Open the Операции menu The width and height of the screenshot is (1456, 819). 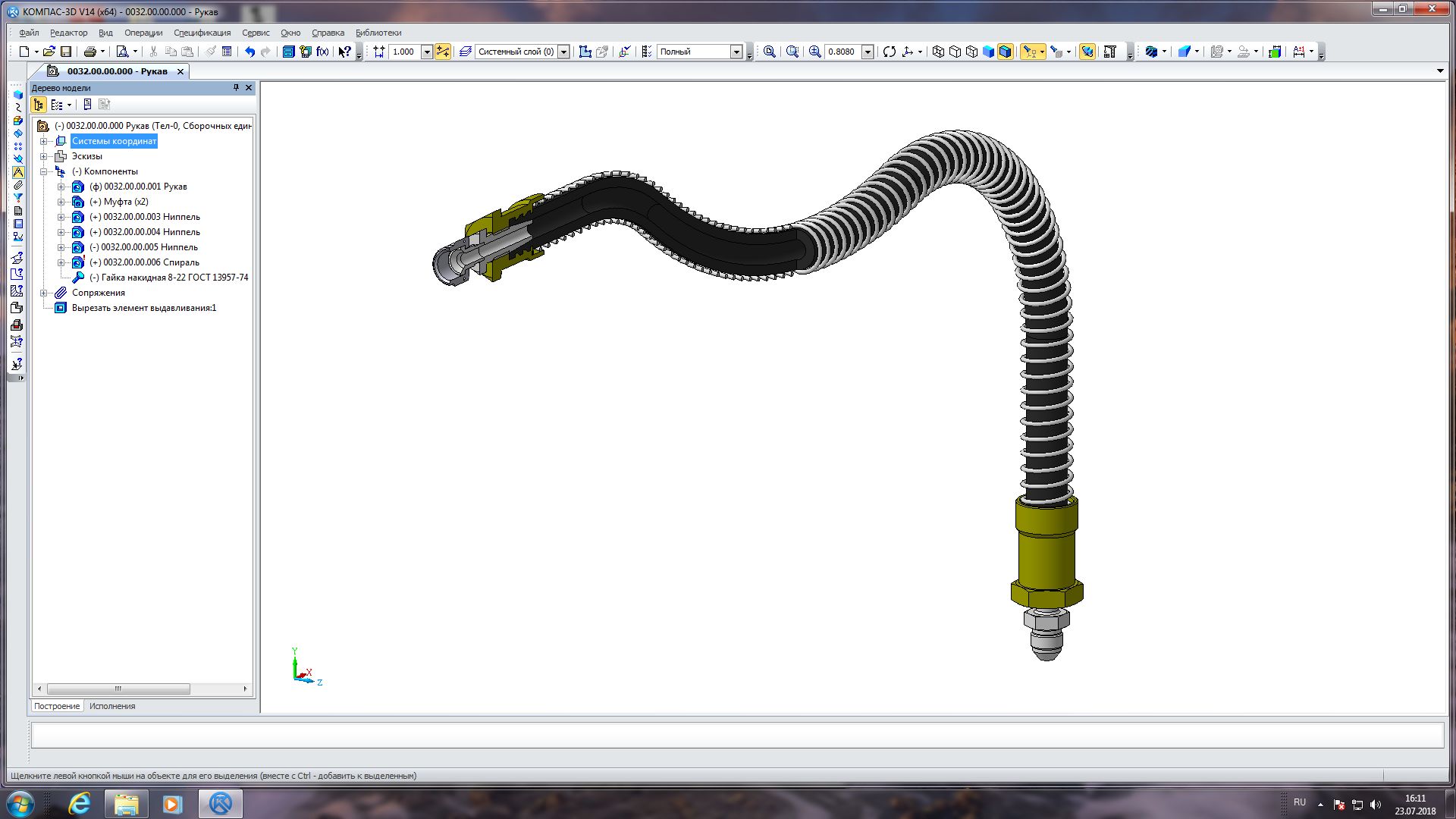click(x=143, y=33)
